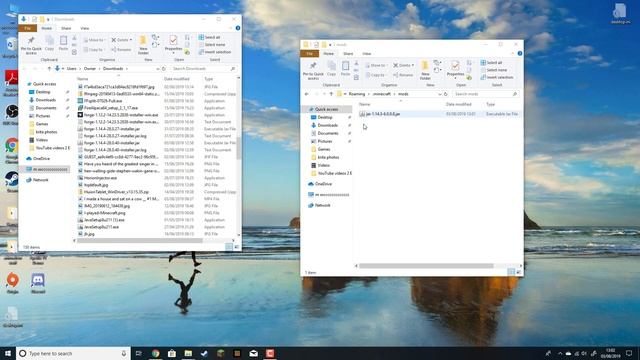Click the Search mods input field

[x=485, y=94]
